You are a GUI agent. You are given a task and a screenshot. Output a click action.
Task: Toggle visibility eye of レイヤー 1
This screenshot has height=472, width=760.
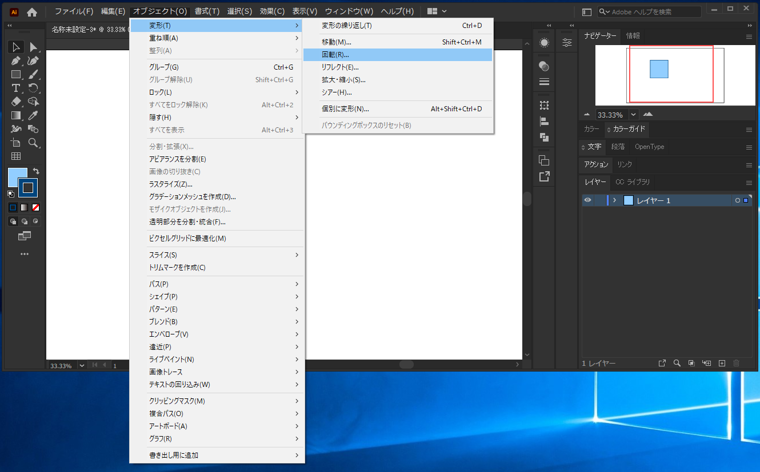(587, 200)
